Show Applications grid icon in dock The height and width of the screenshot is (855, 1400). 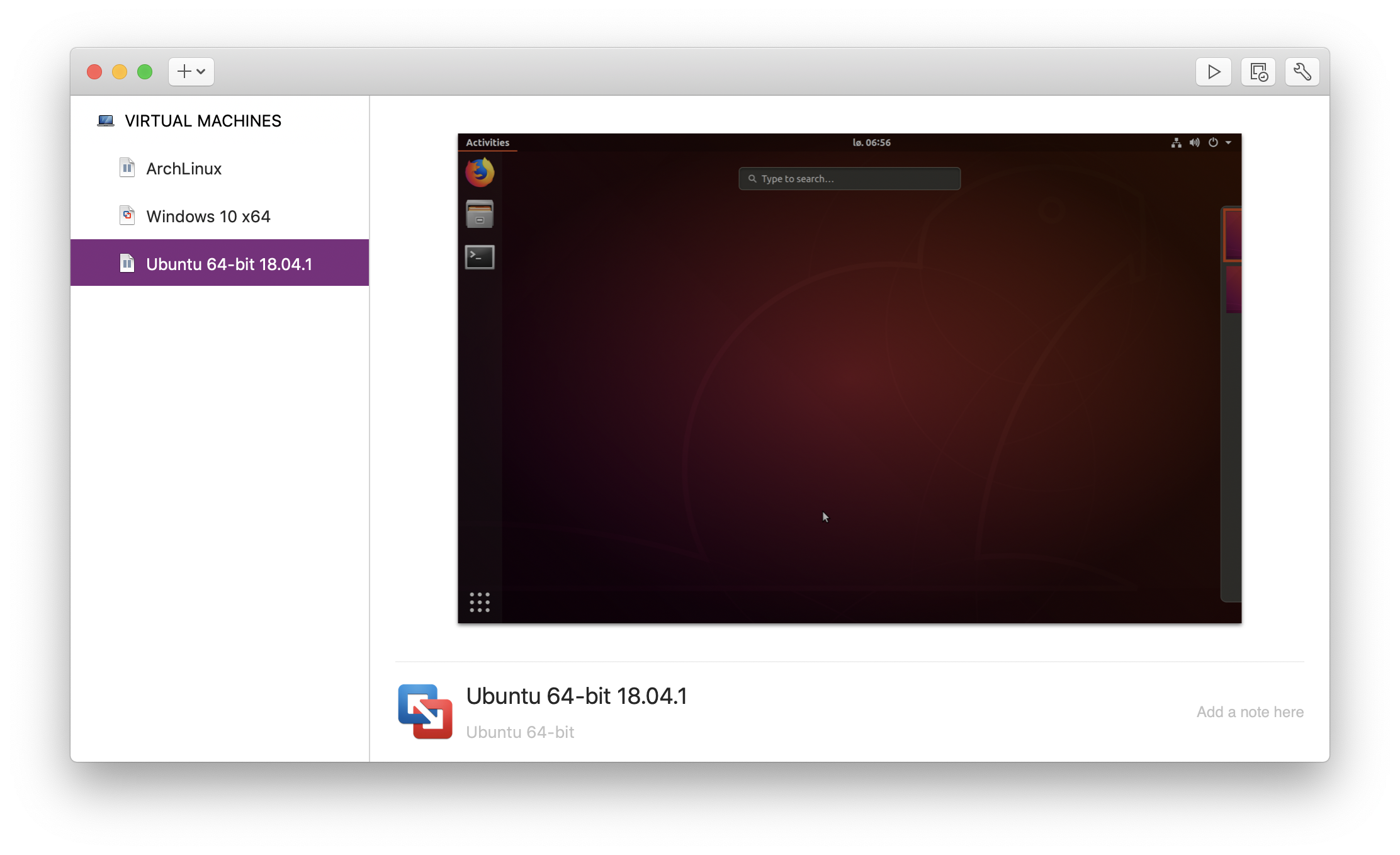[x=480, y=602]
